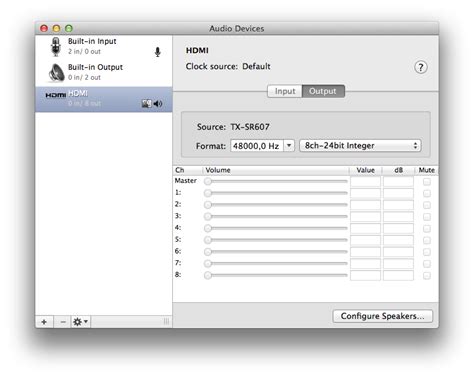
Task: Click the channel 1 volume slider
Action: pyautogui.click(x=276, y=193)
